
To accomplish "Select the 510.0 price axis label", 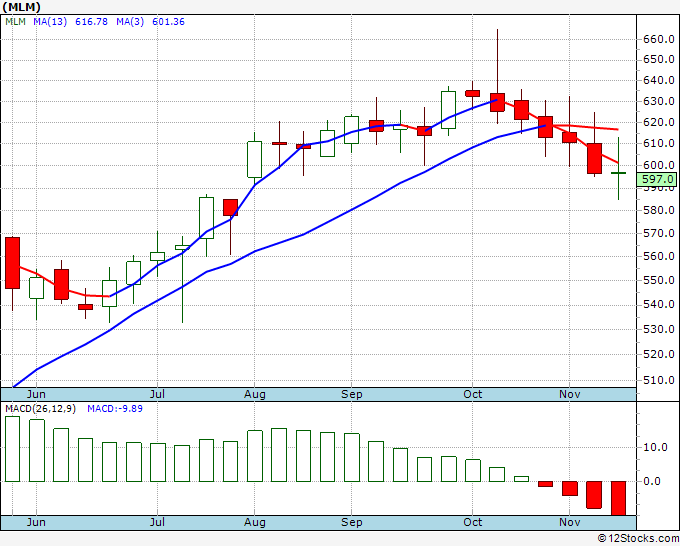I will 659,380.
